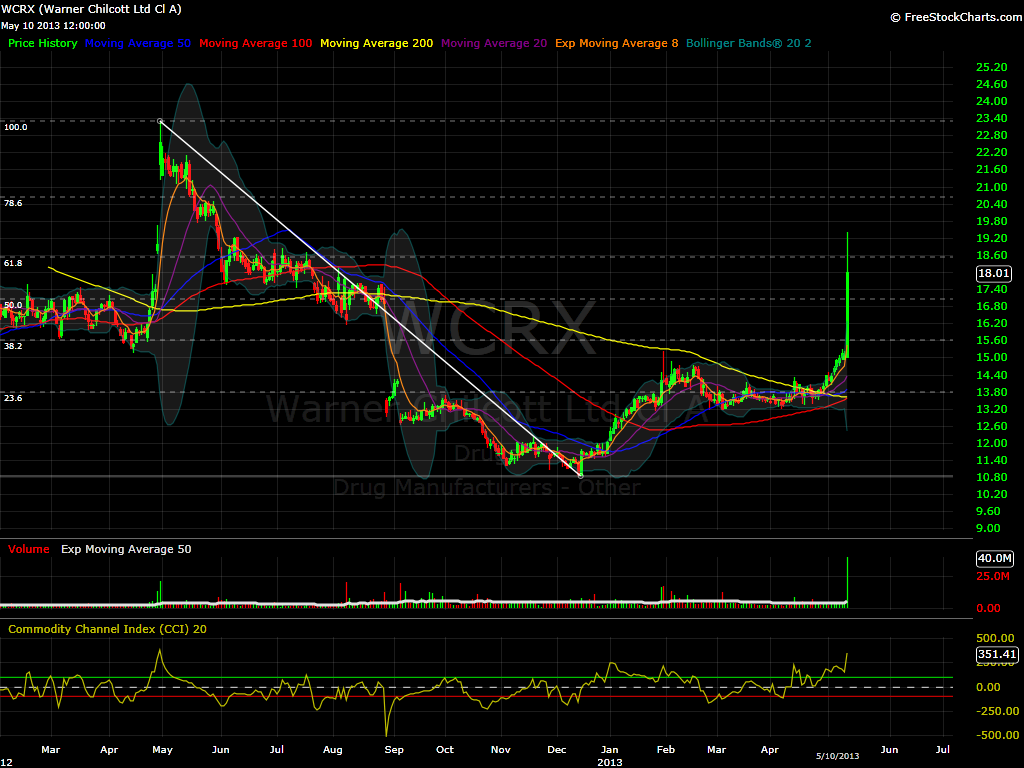Screen dimensions: 1024x768
Task: Select the Moving Average 20 legend label
Action: click(x=494, y=43)
